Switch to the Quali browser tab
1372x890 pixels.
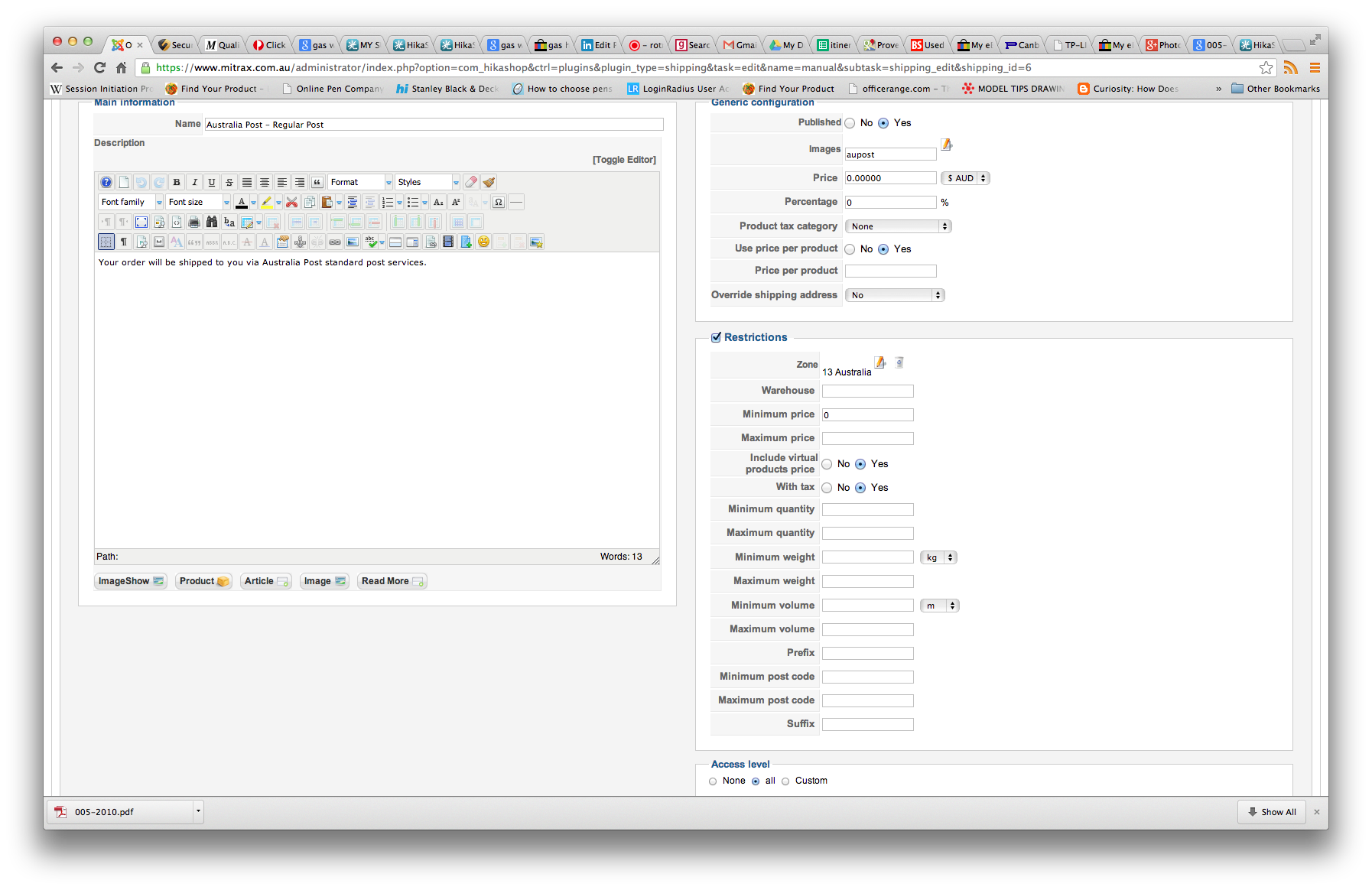click(x=223, y=45)
